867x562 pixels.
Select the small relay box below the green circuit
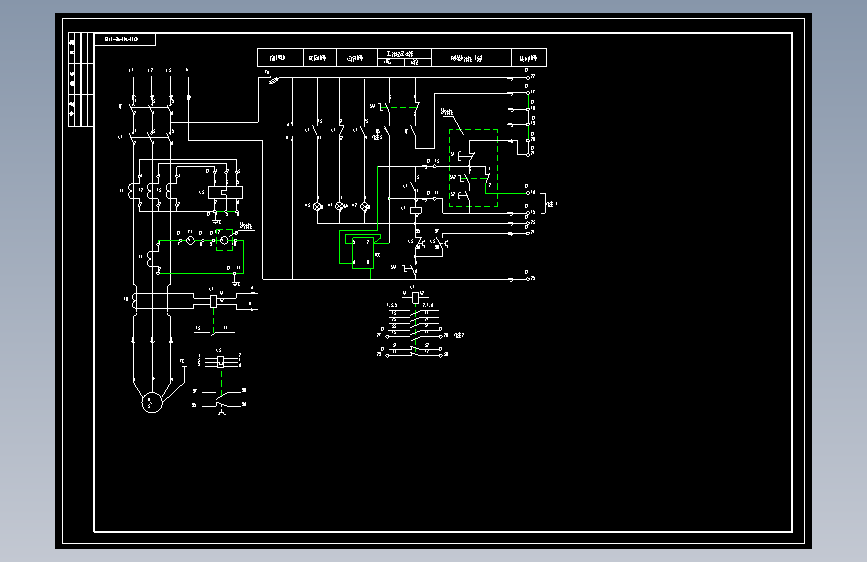(214, 301)
